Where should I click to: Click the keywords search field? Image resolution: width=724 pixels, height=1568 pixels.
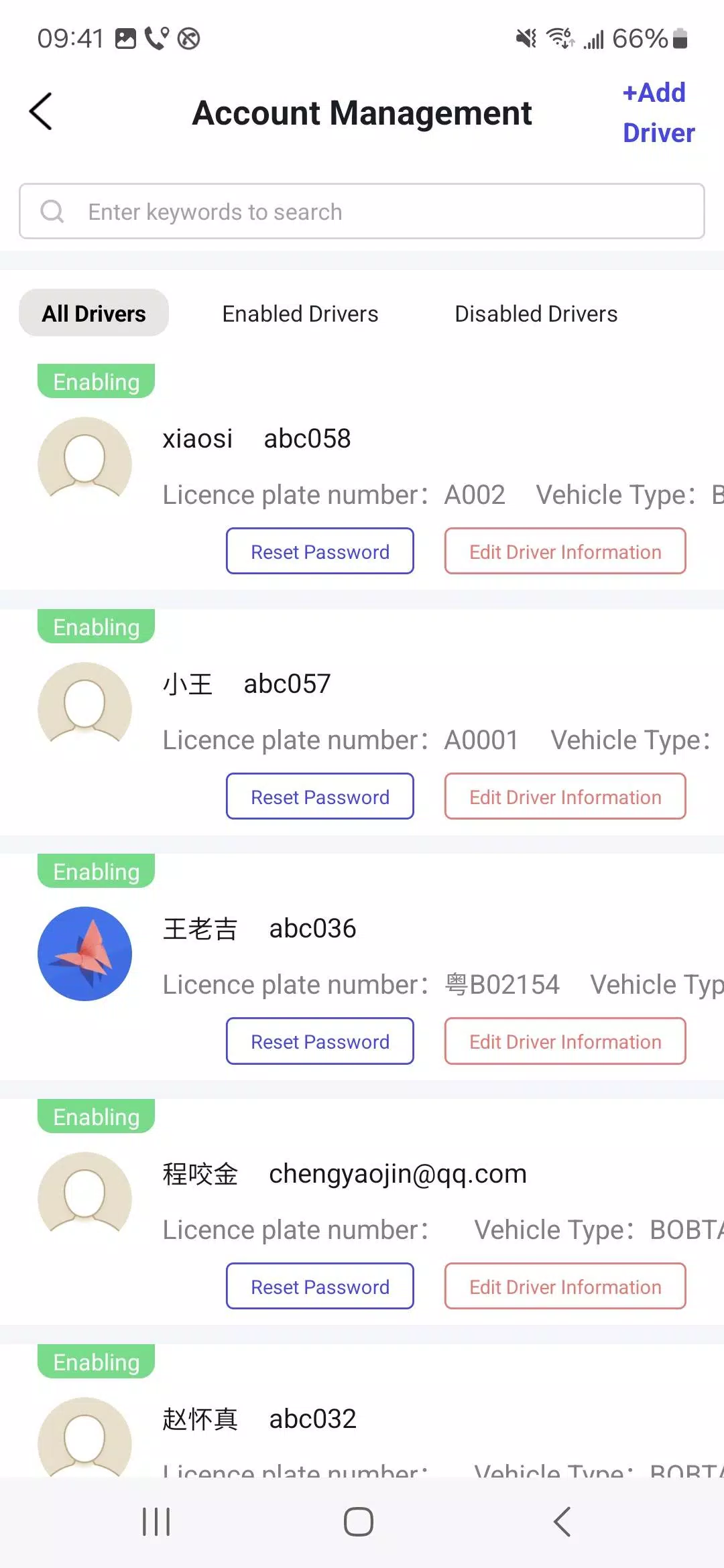268,211
